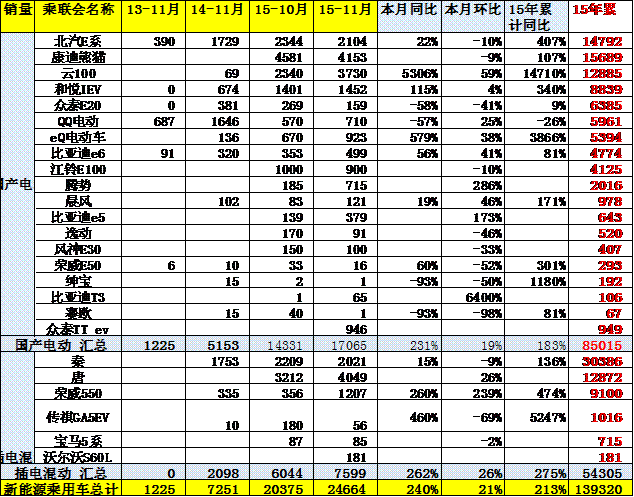Click the 荣威E50 row name cell
The image size is (634, 497).
click(x=78, y=265)
